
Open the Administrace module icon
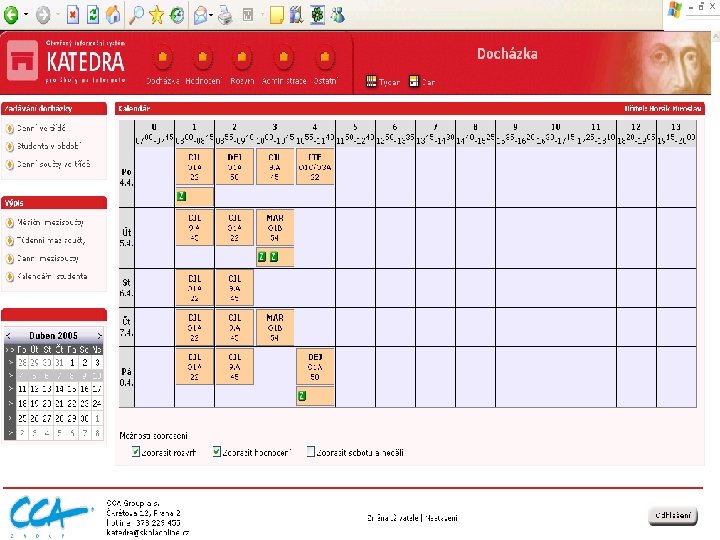(x=284, y=58)
